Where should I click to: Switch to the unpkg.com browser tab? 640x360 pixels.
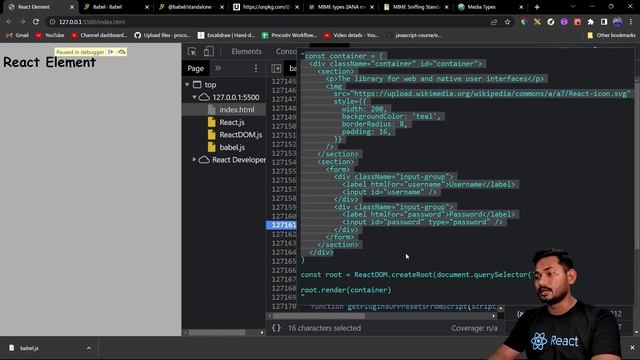point(265,7)
